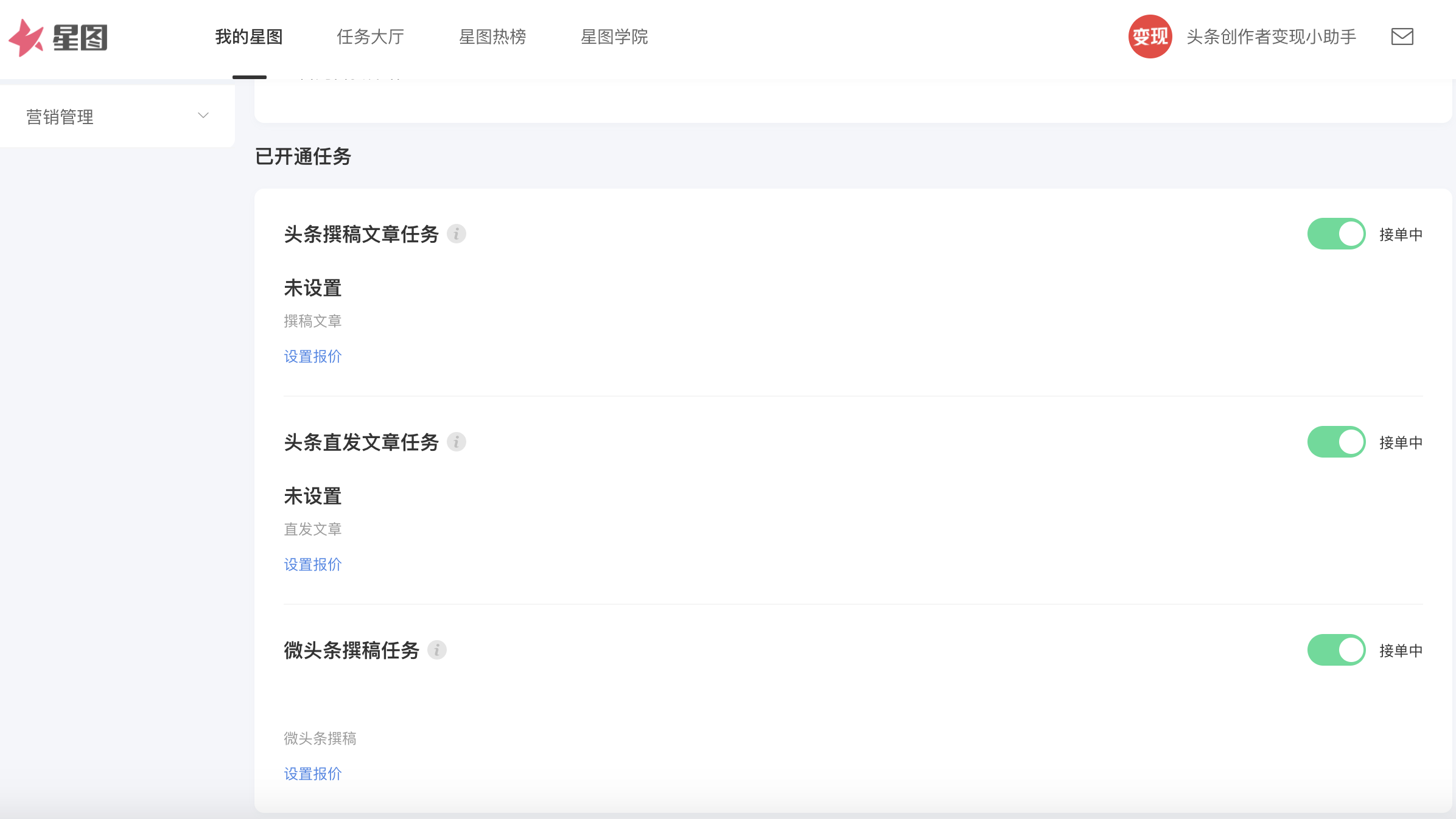Go to 星图学院

click(x=615, y=37)
